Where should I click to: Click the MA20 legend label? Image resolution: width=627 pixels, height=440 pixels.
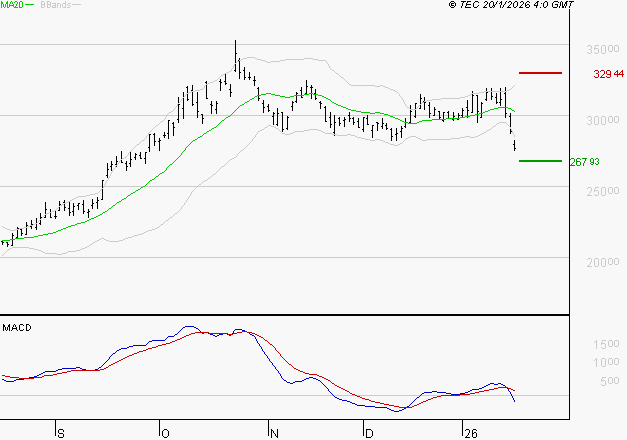[12, 5]
